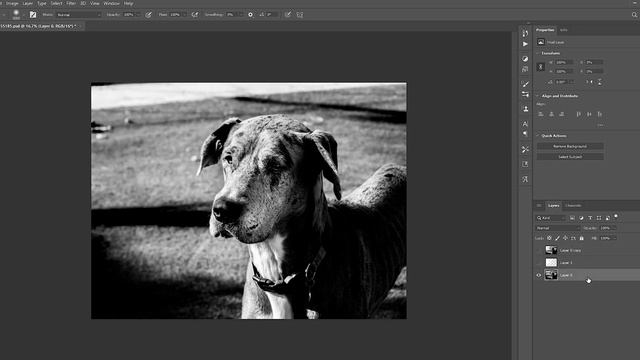Viewport: 640px width, 360px height.
Task: Open the History panel icon
Action: [x=525, y=33]
